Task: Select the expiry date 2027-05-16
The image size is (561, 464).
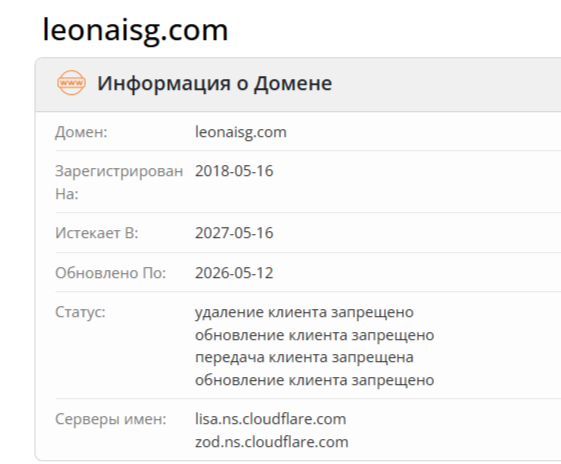Action: click(x=234, y=233)
